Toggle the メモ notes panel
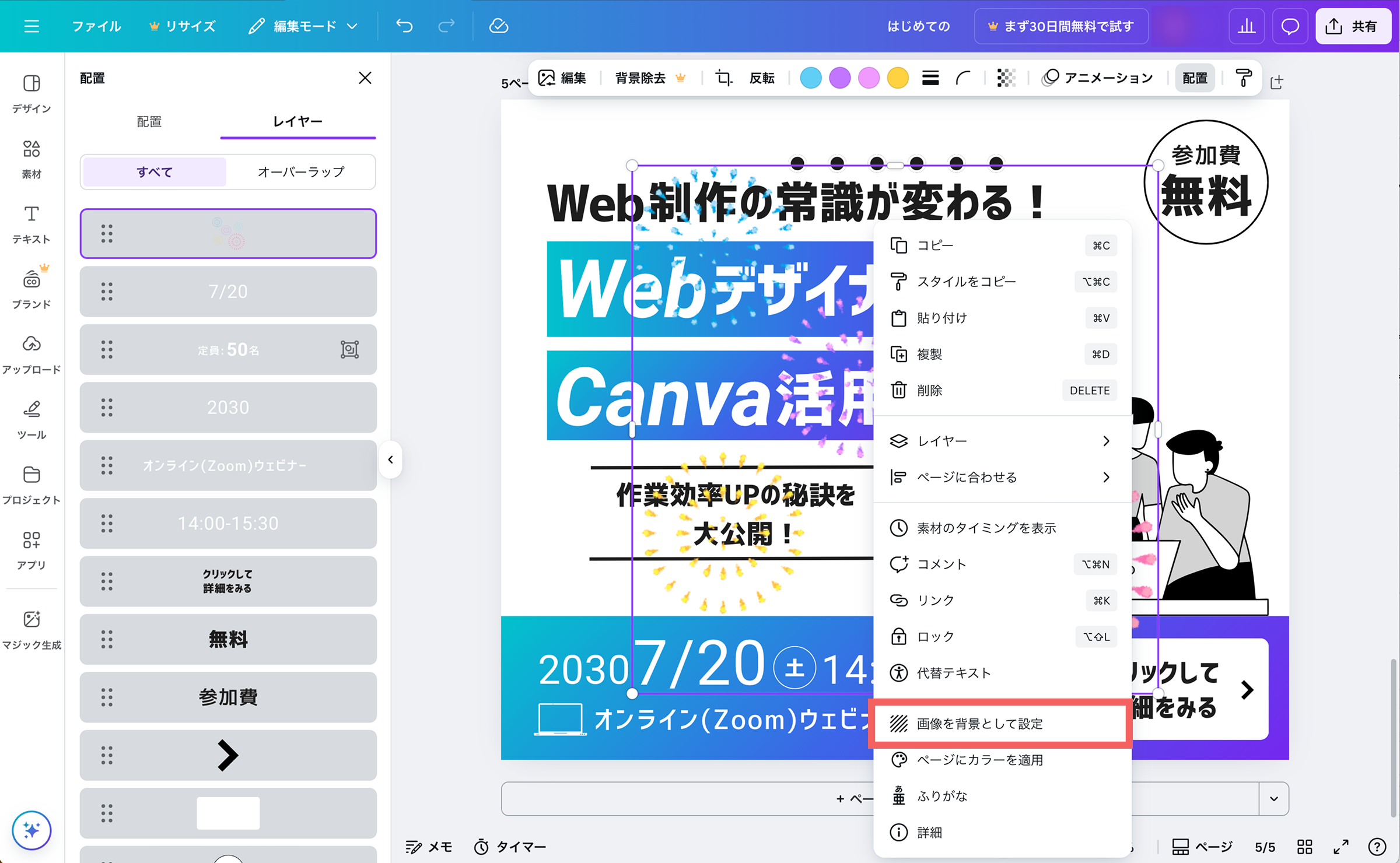Viewport: 1400px width, 863px height. pyautogui.click(x=429, y=847)
